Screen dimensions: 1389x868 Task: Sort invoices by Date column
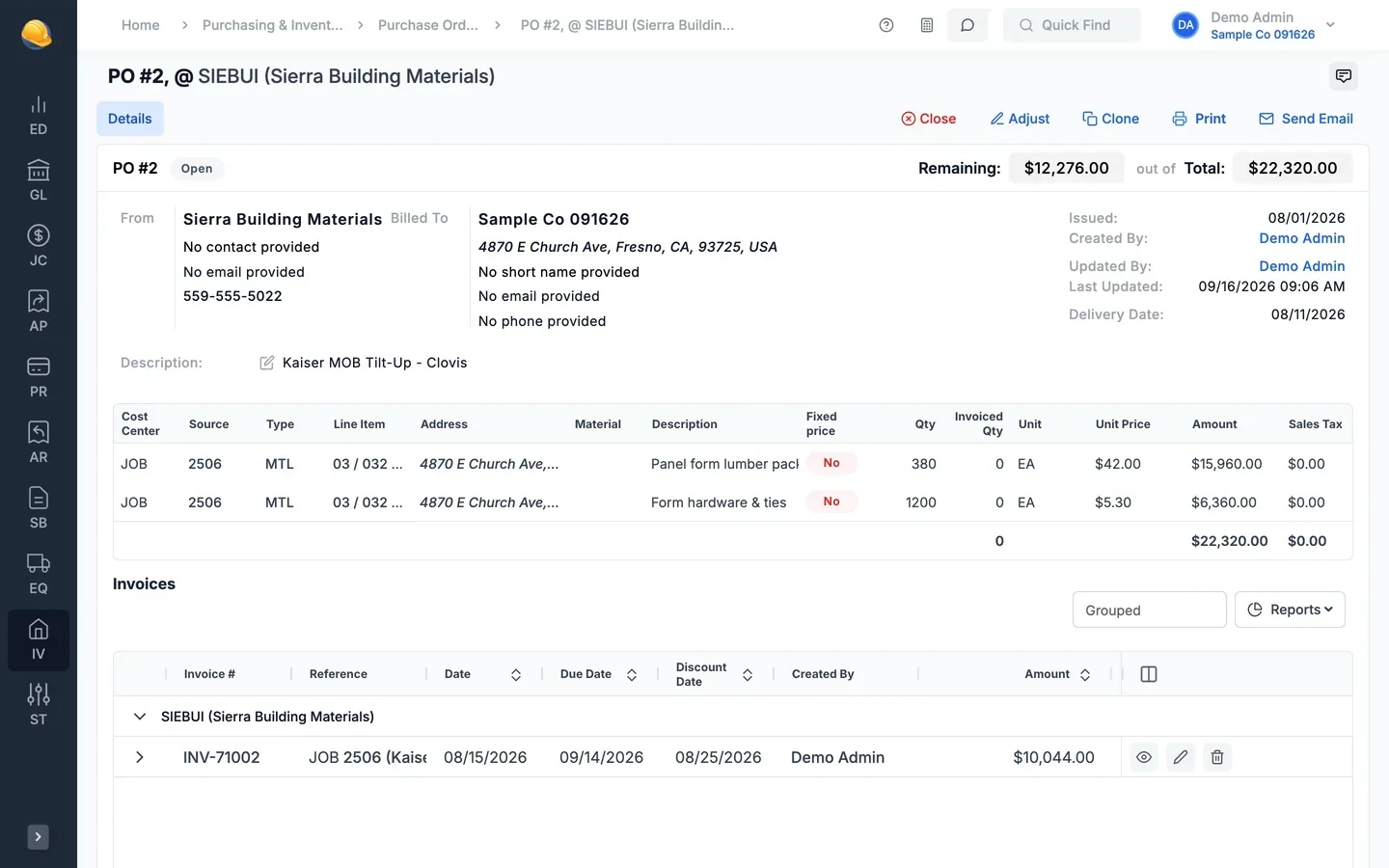tap(516, 675)
